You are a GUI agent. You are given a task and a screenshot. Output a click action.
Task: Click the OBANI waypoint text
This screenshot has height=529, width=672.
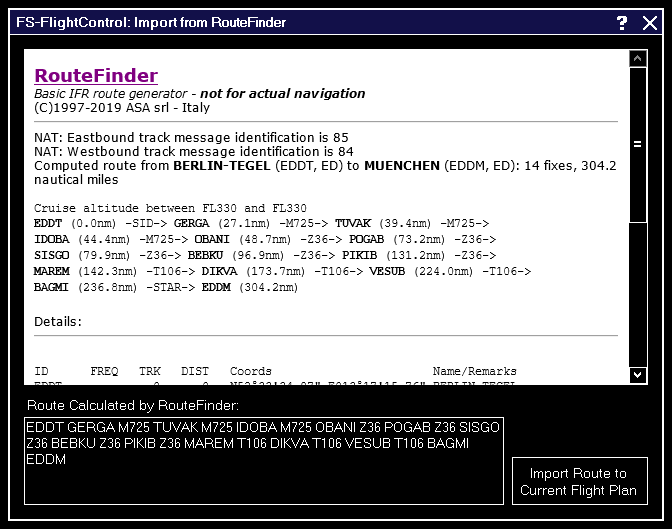(x=212, y=239)
